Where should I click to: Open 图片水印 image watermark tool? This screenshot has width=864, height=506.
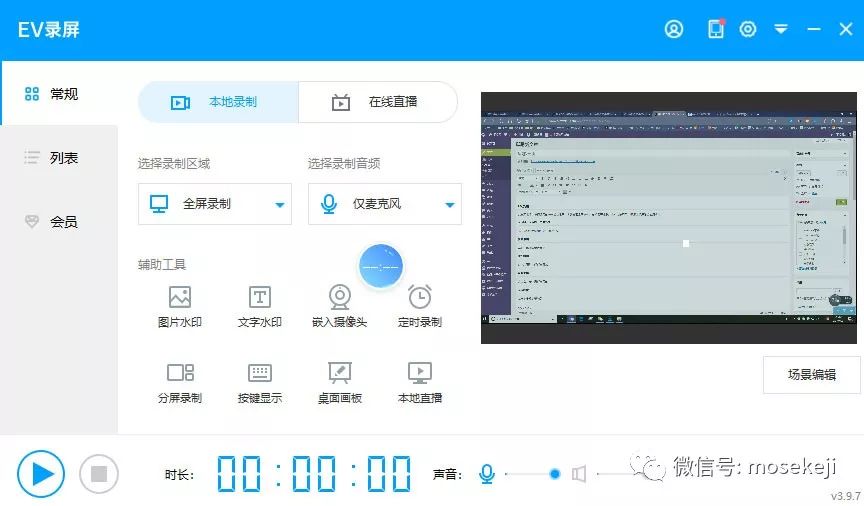tap(180, 306)
